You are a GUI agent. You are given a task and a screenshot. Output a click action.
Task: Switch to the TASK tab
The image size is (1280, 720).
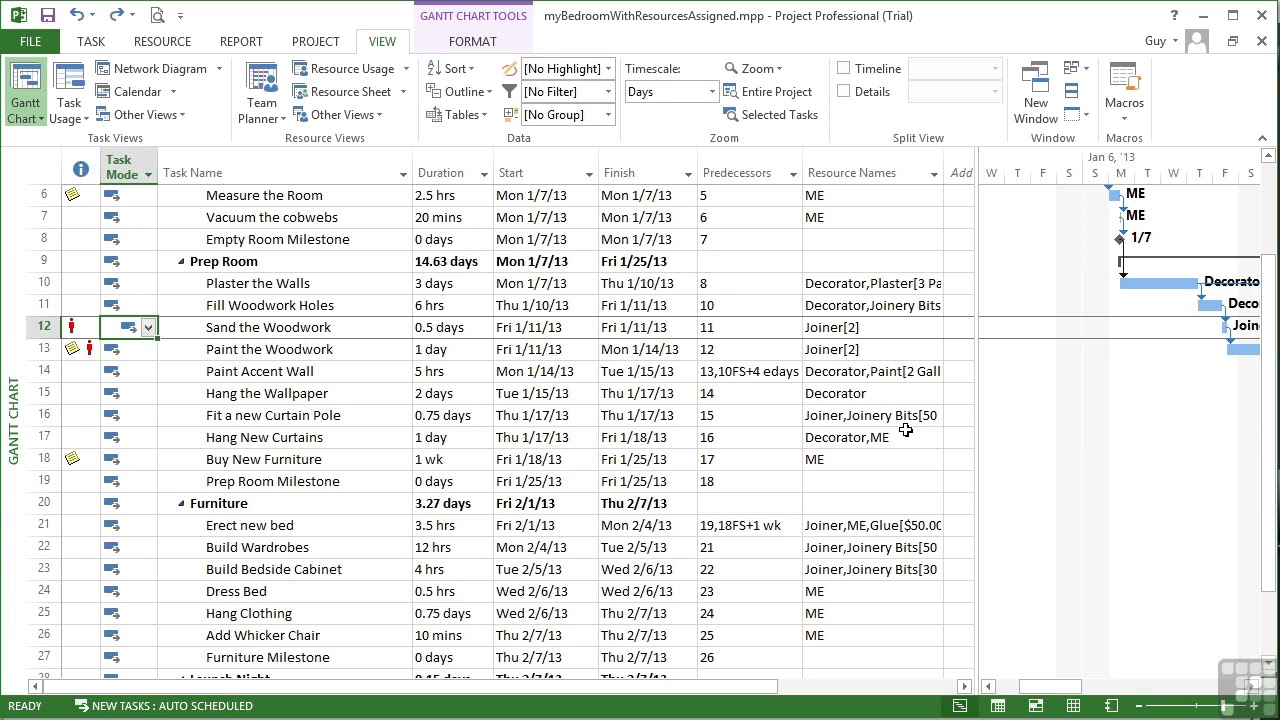click(91, 41)
